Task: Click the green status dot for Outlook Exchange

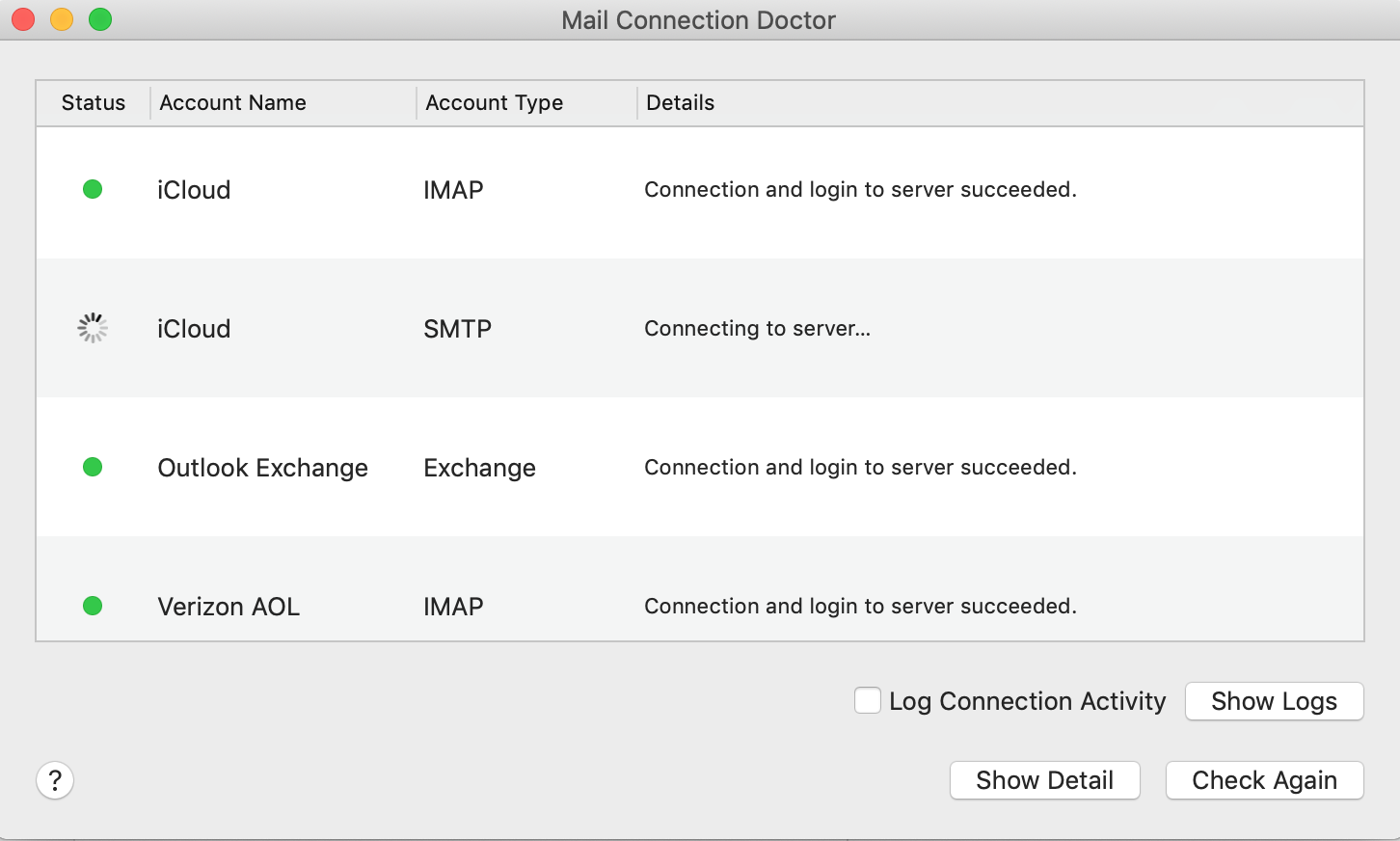Action: click(93, 467)
